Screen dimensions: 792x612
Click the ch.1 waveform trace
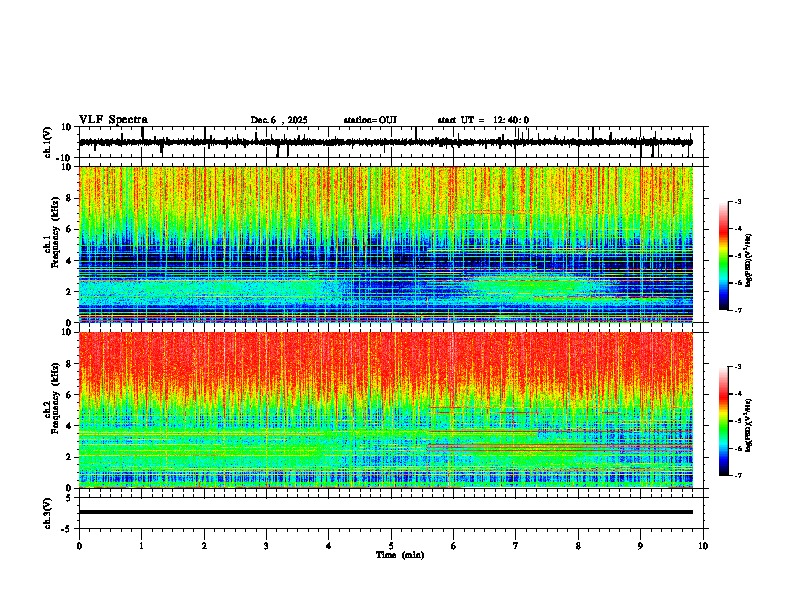click(x=386, y=142)
